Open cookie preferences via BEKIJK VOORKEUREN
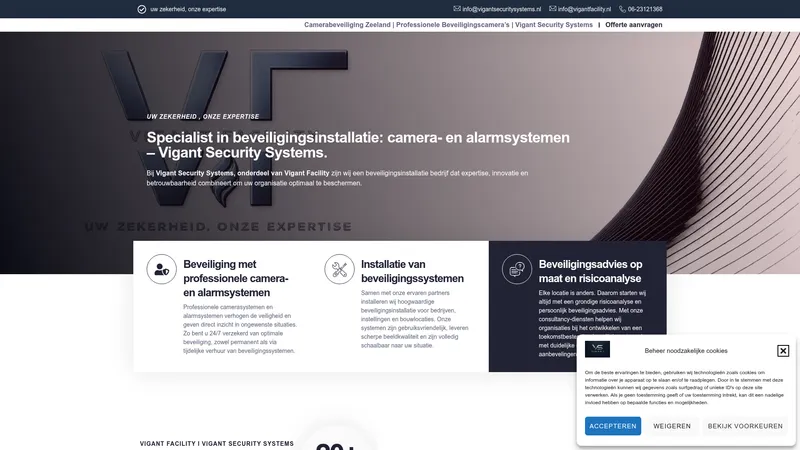 (x=745, y=426)
